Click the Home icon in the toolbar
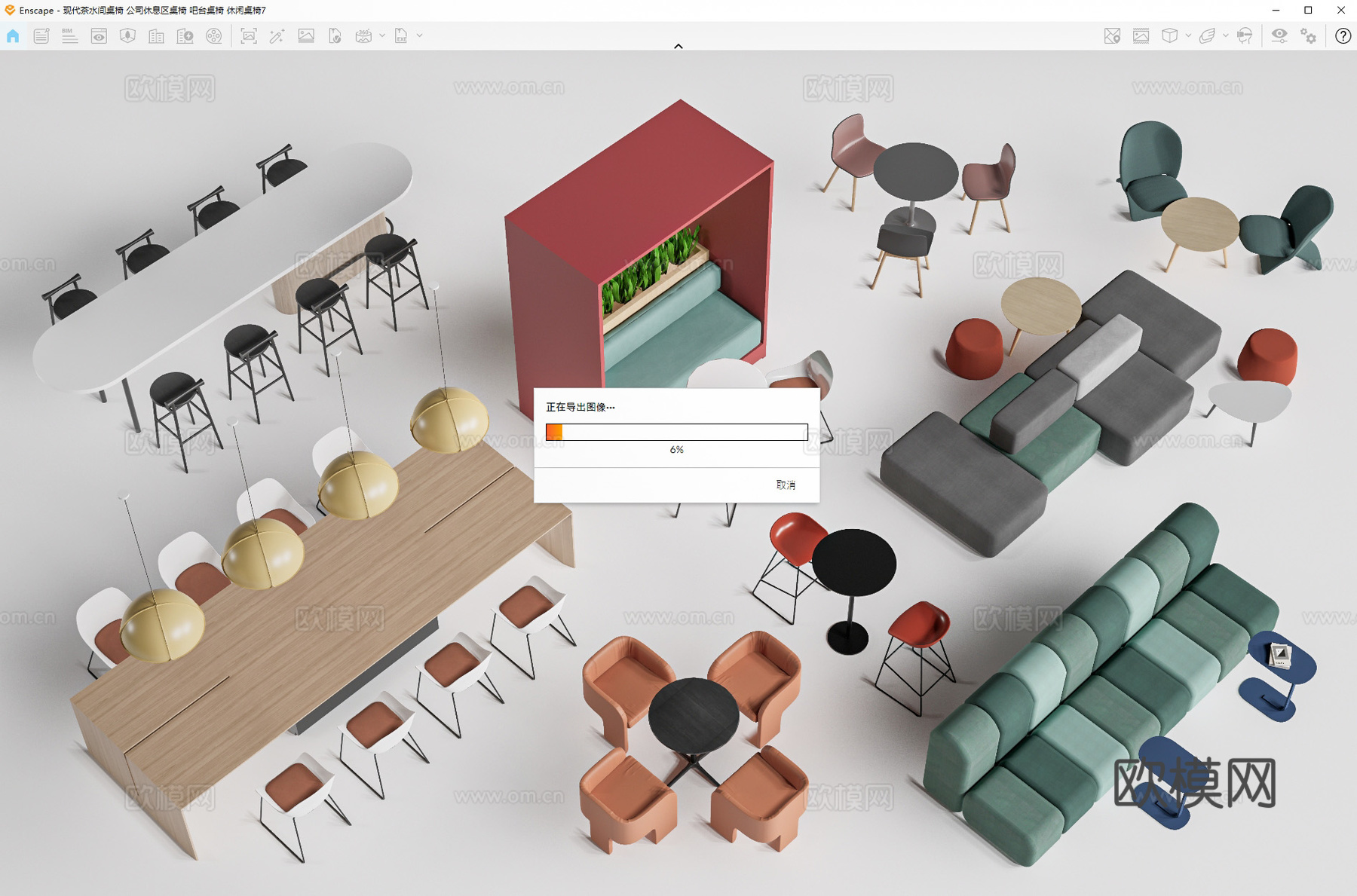Screen dimensions: 1357x896 (13, 36)
